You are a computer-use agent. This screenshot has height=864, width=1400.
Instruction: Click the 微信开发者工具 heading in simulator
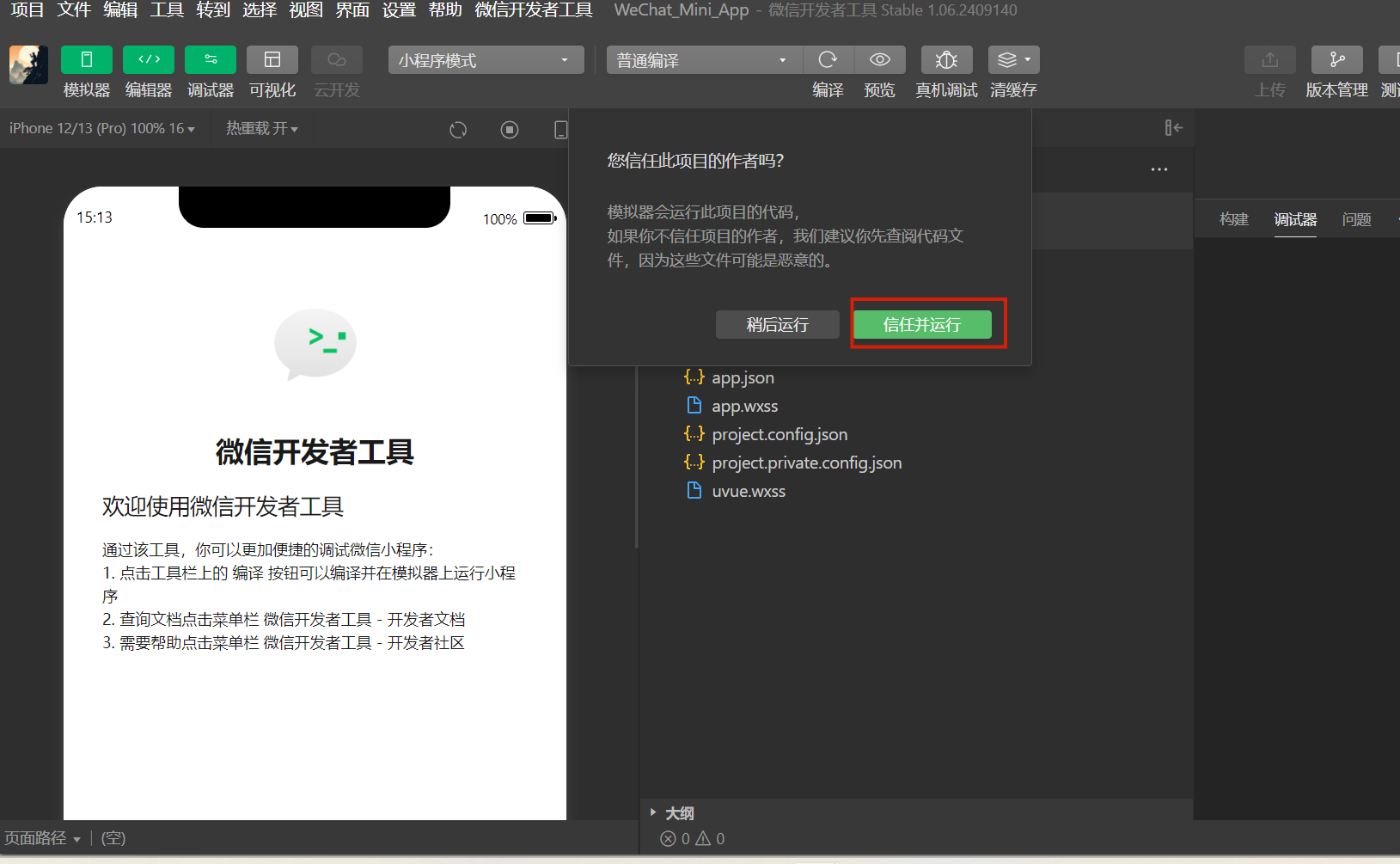point(315,451)
